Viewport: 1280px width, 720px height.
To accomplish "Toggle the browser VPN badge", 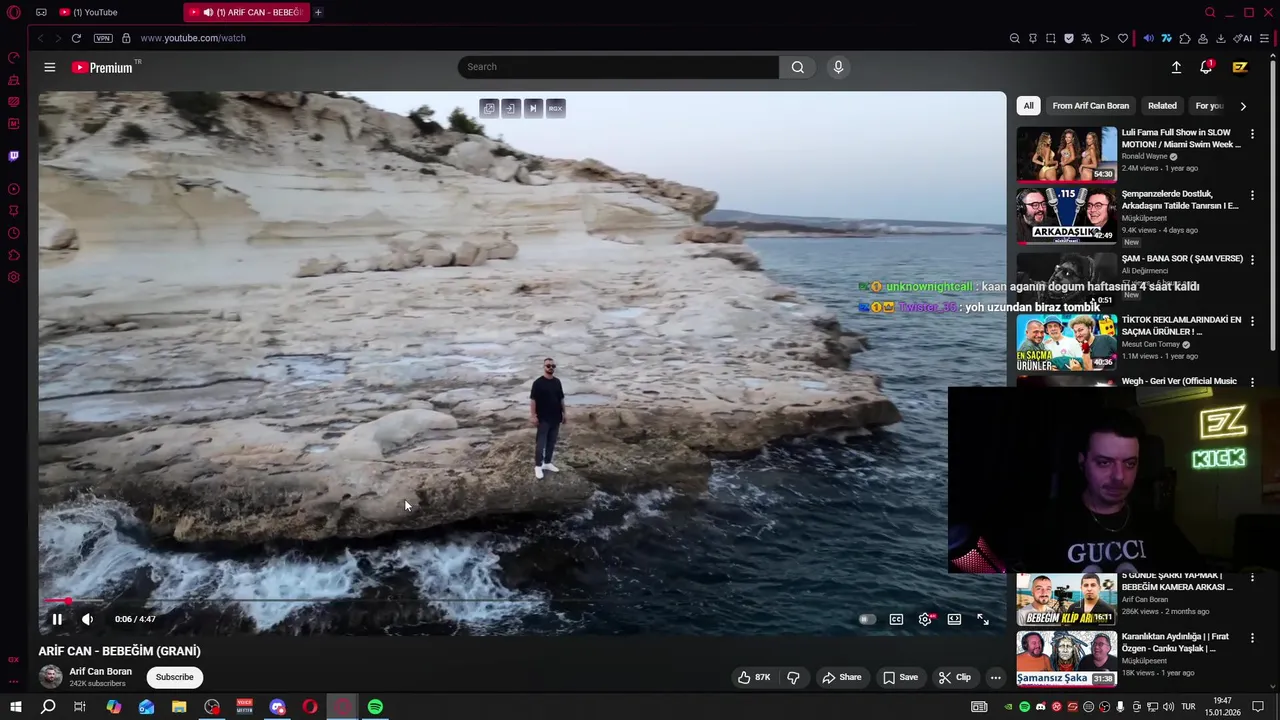I will [x=103, y=38].
